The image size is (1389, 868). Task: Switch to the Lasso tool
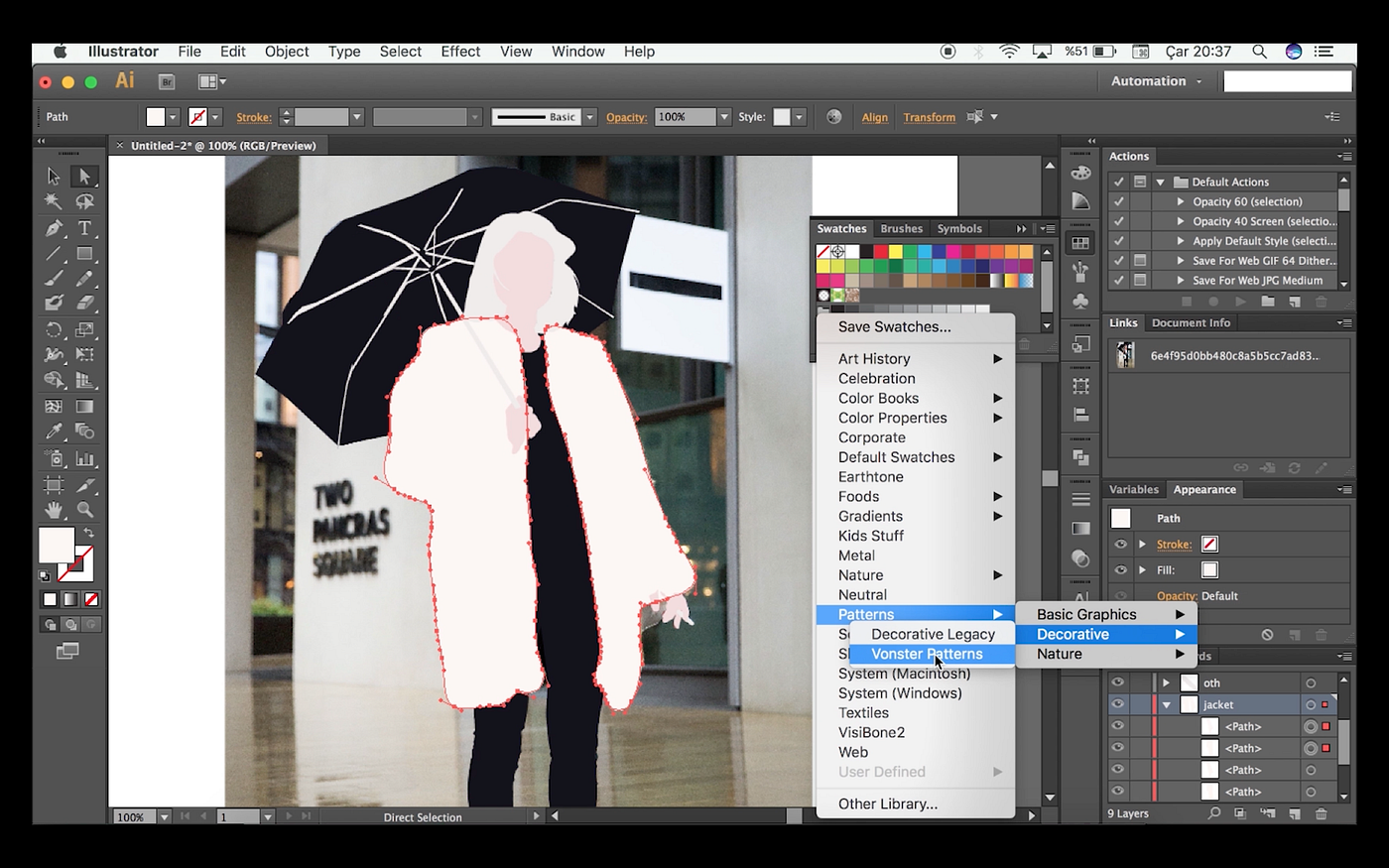(85, 202)
